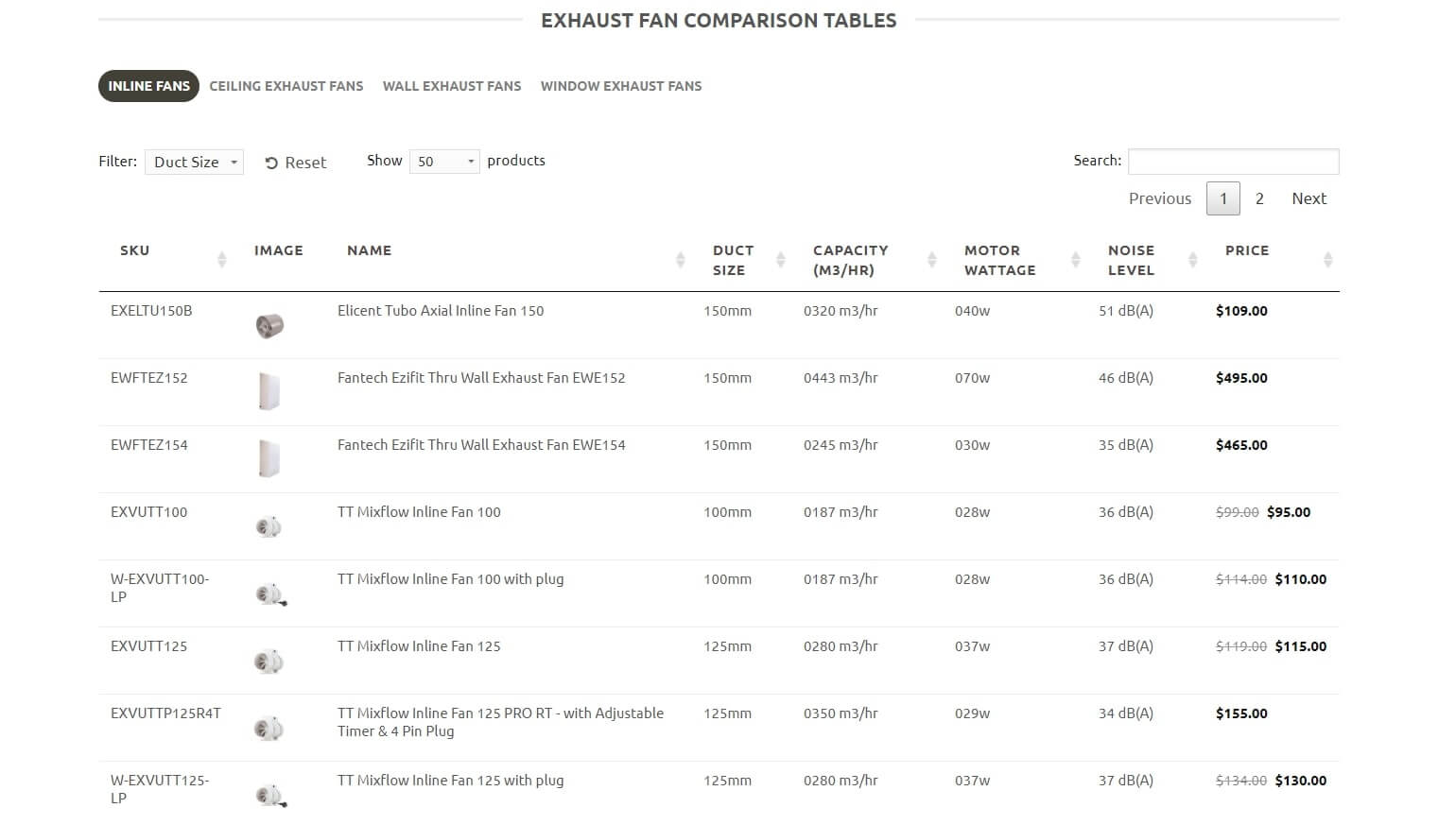This screenshot has width=1456, height=825.
Task: Open the Duct Size filter dropdown
Action: click(x=195, y=162)
